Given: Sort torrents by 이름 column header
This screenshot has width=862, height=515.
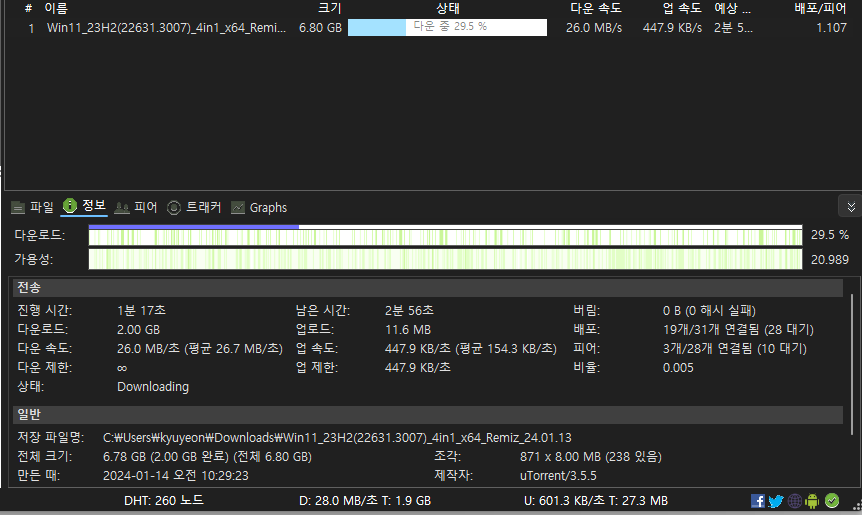Looking at the screenshot, I should (x=56, y=8).
